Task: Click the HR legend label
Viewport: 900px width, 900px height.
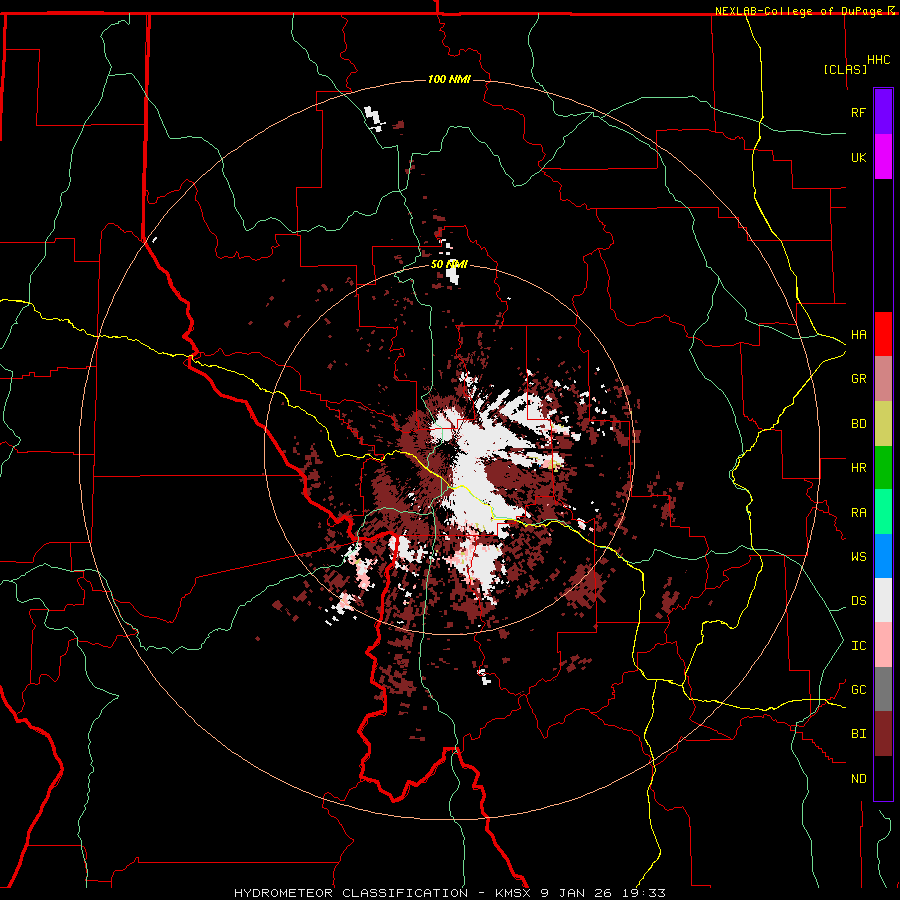Action: (x=858, y=468)
